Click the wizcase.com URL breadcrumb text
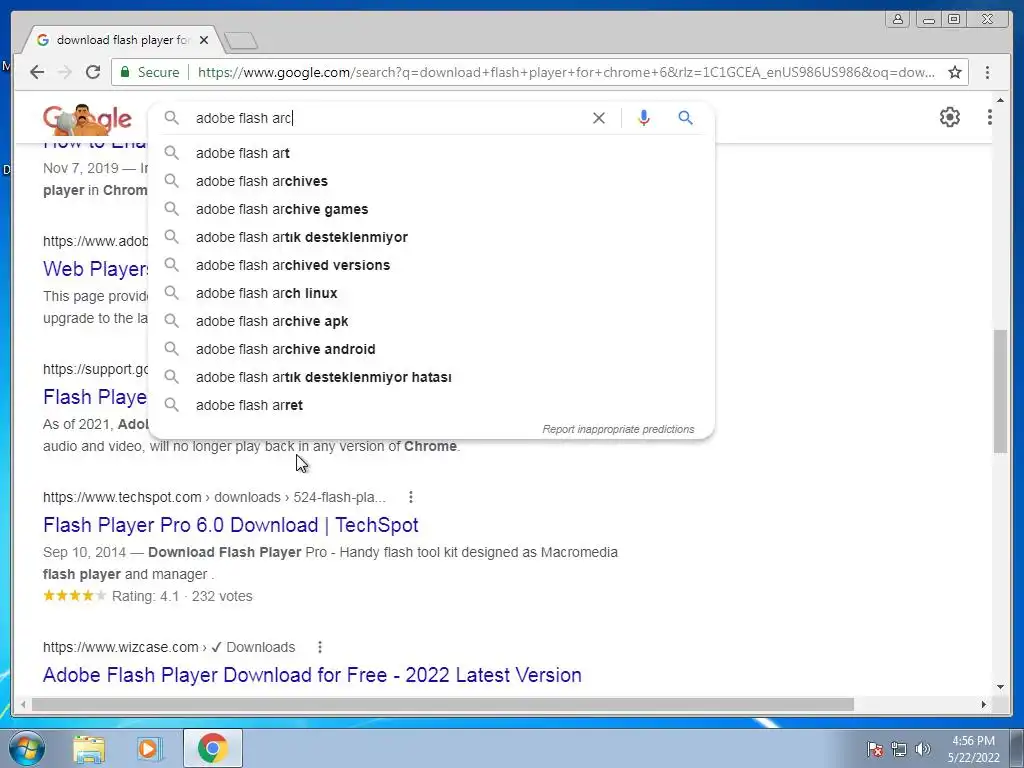Screen dimensions: 1024x768 pyautogui.click(x=169, y=647)
